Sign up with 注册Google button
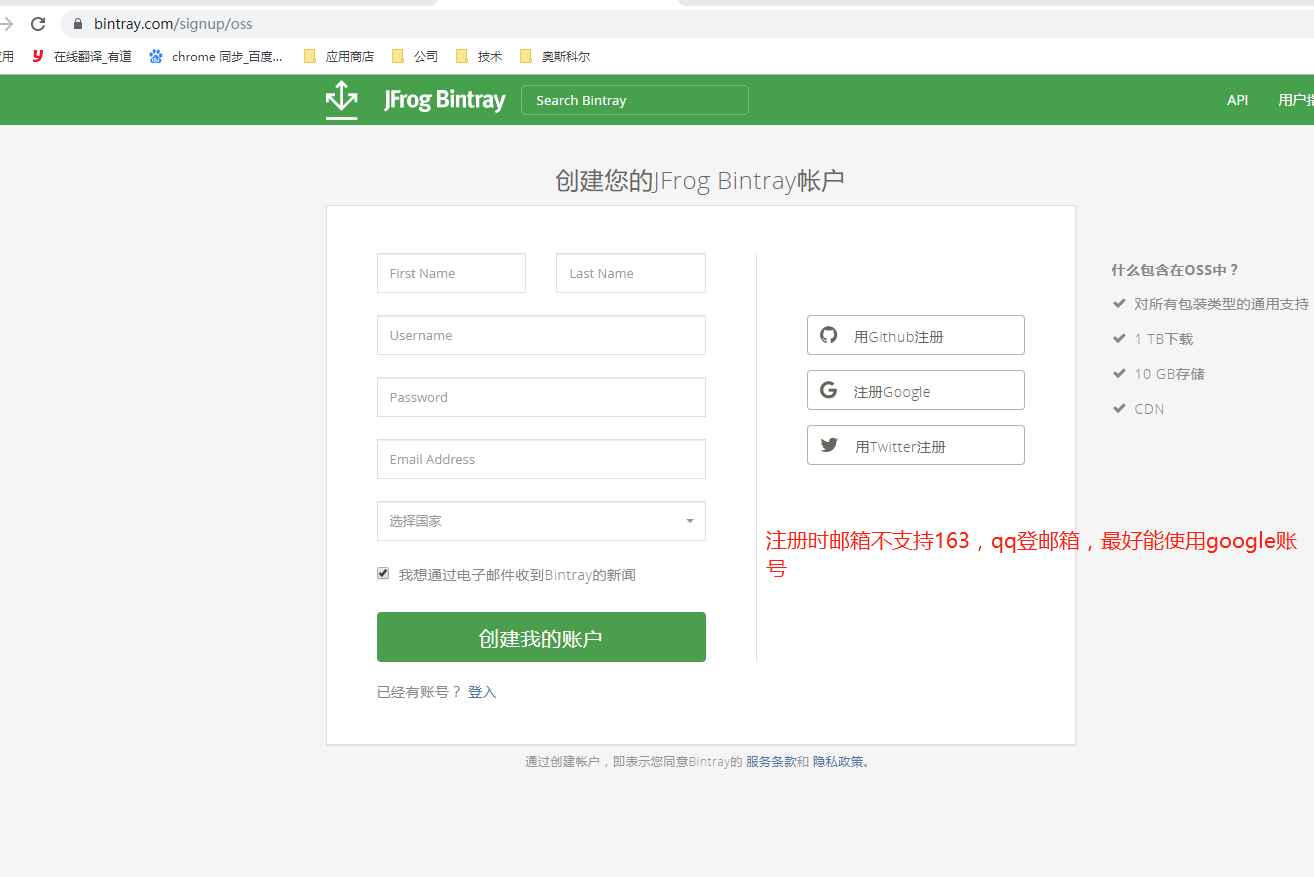Viewport: 1314px width, 877px height. [x=916, y=390]
